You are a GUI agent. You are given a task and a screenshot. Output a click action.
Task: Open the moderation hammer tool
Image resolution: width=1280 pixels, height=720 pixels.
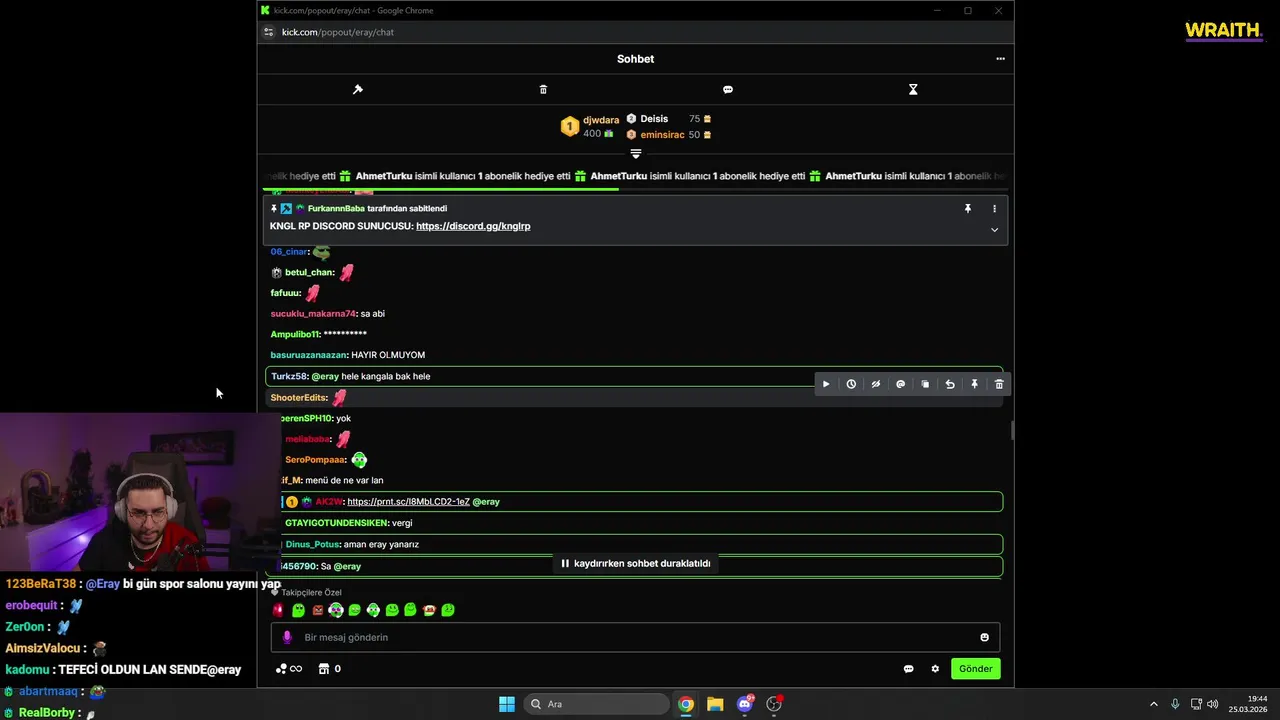[x=357, y=89]
